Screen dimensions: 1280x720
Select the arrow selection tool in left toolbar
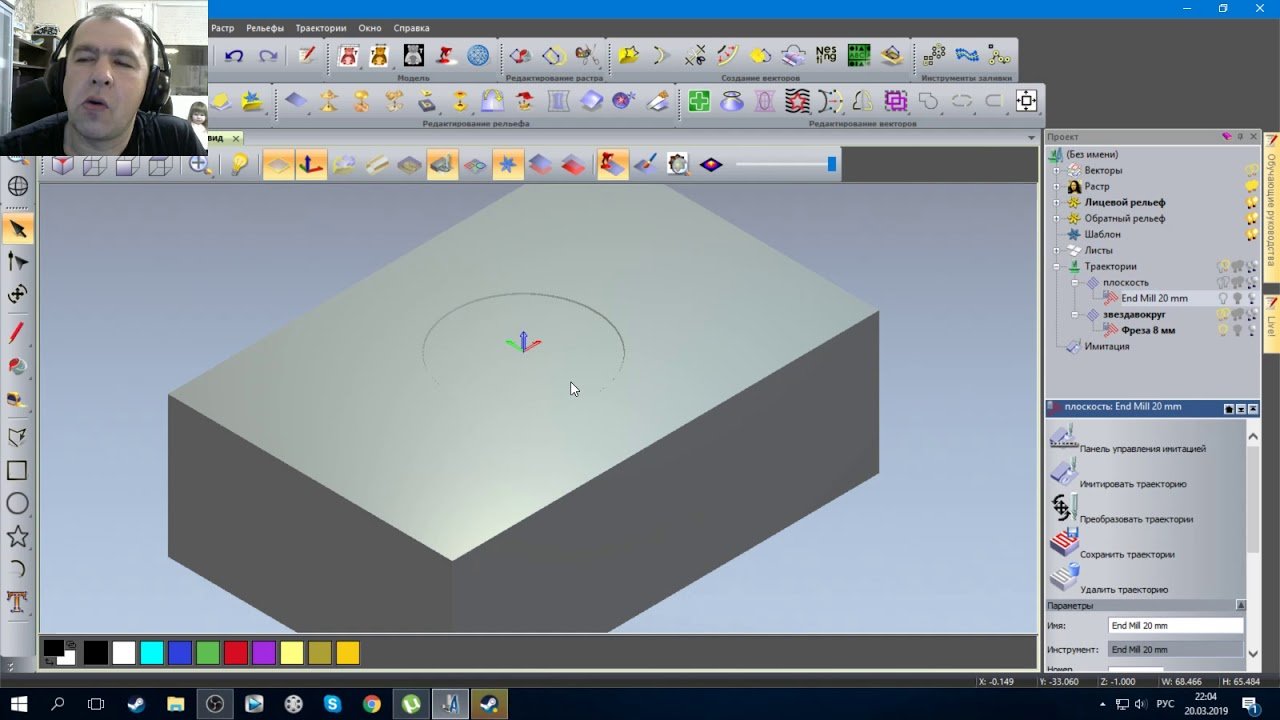click(18, 229)
